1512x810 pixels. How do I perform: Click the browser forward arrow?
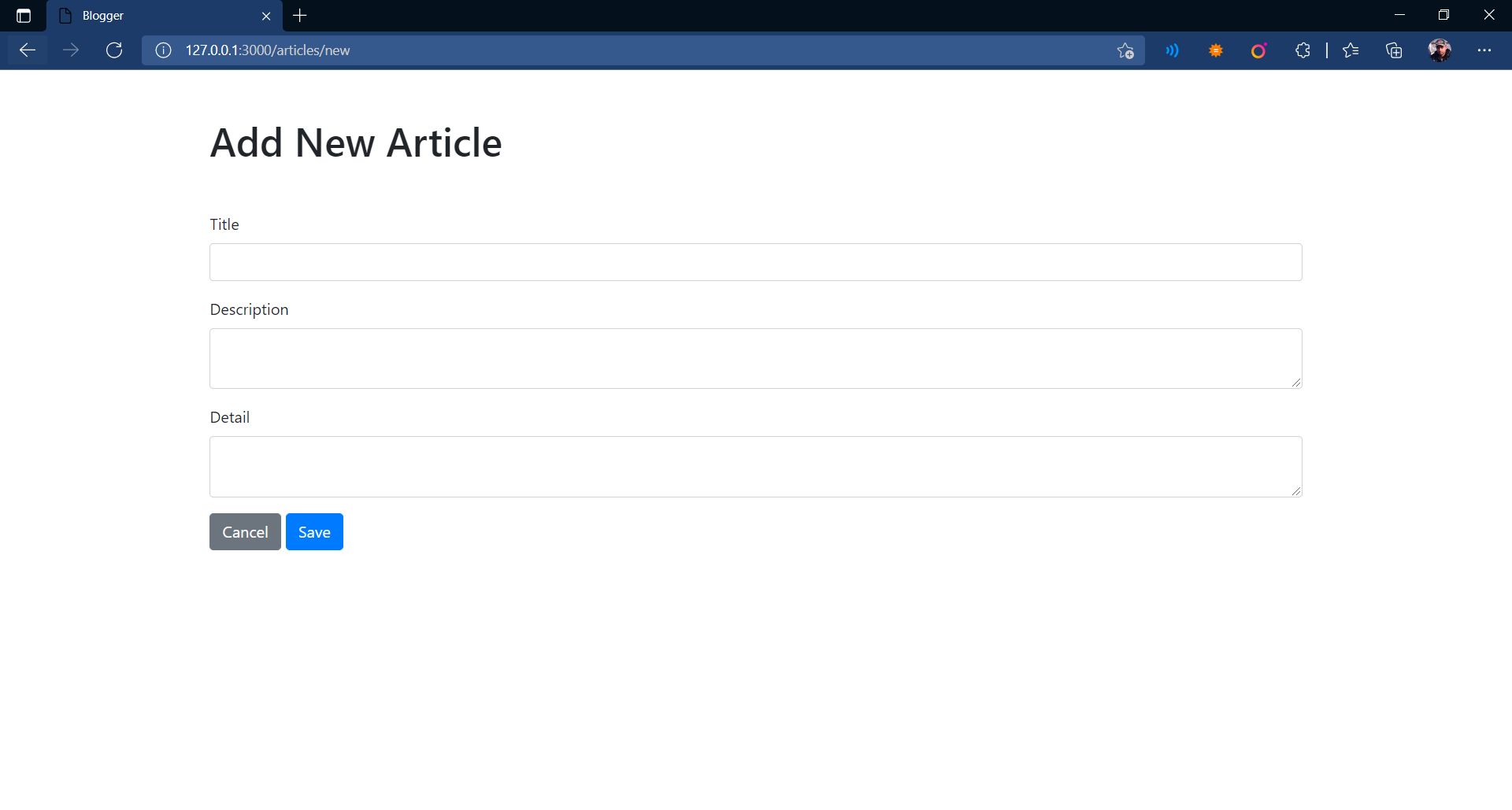point(71,50)
